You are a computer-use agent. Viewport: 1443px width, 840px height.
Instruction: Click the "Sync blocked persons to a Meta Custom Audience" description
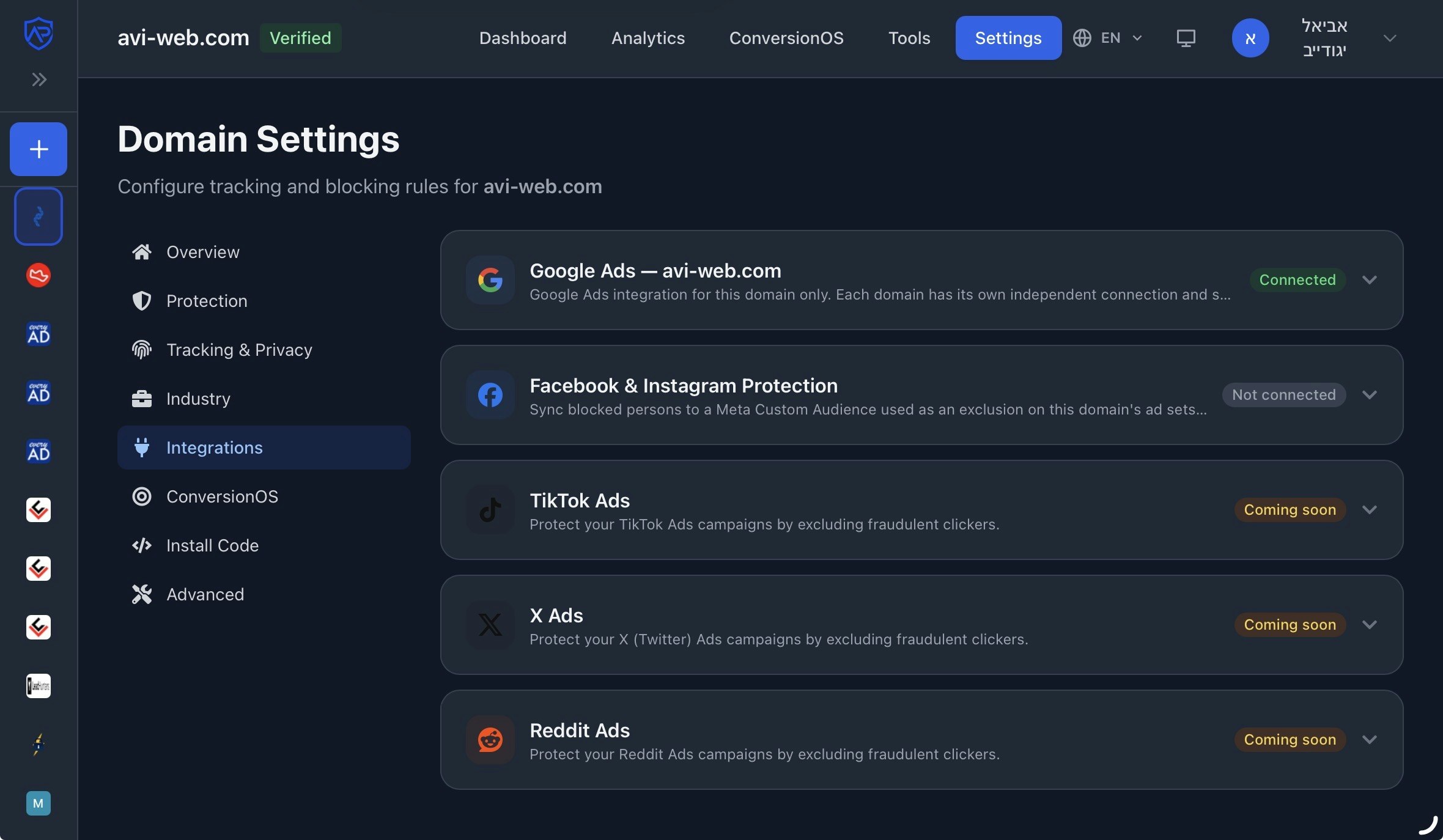[868, 410]
